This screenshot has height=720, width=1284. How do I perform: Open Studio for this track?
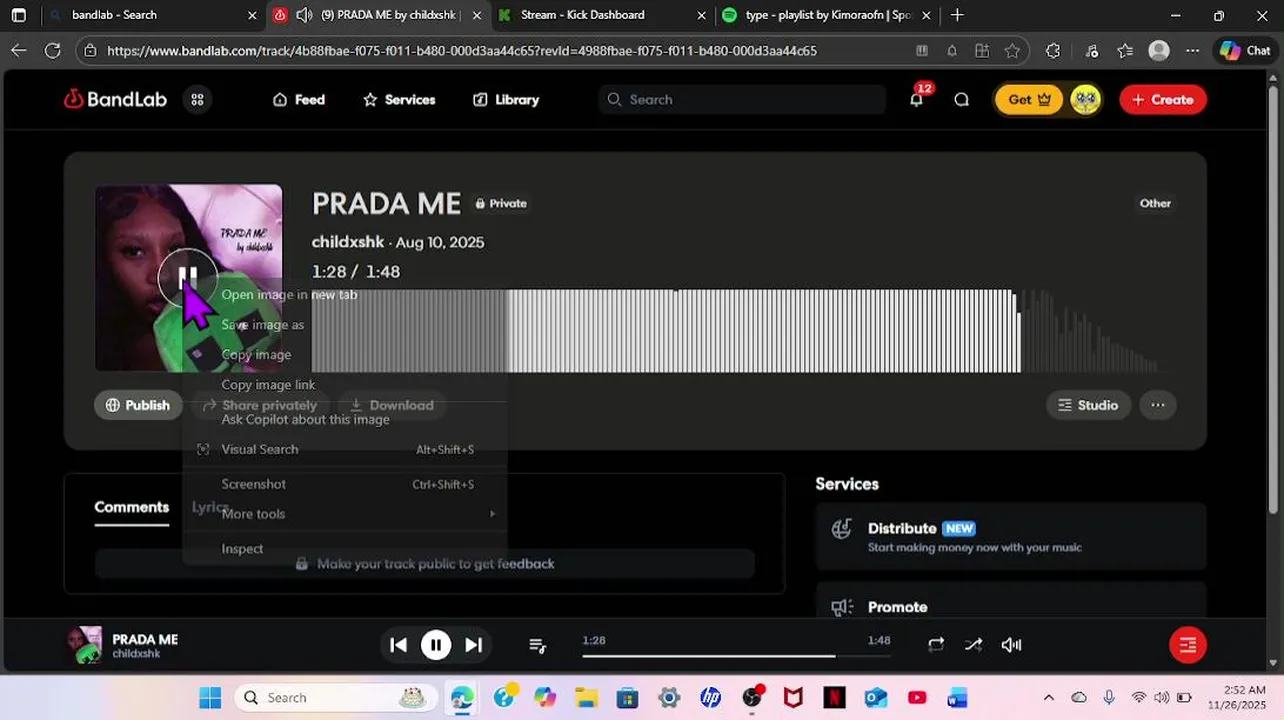click(1088, 405)
